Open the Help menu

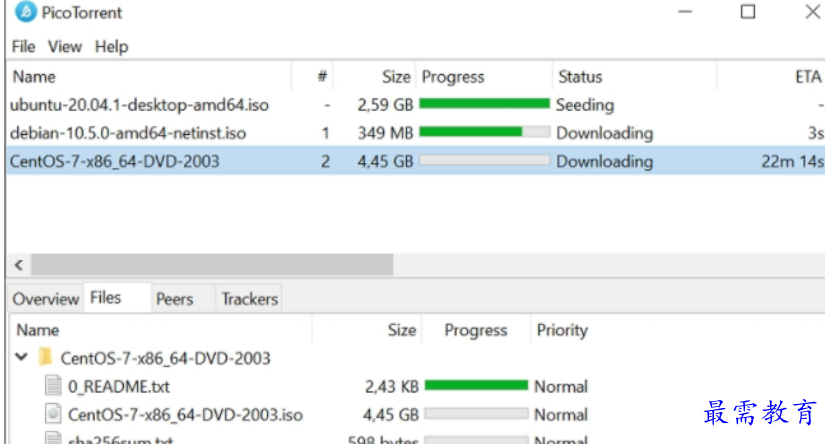coord(112,47)
